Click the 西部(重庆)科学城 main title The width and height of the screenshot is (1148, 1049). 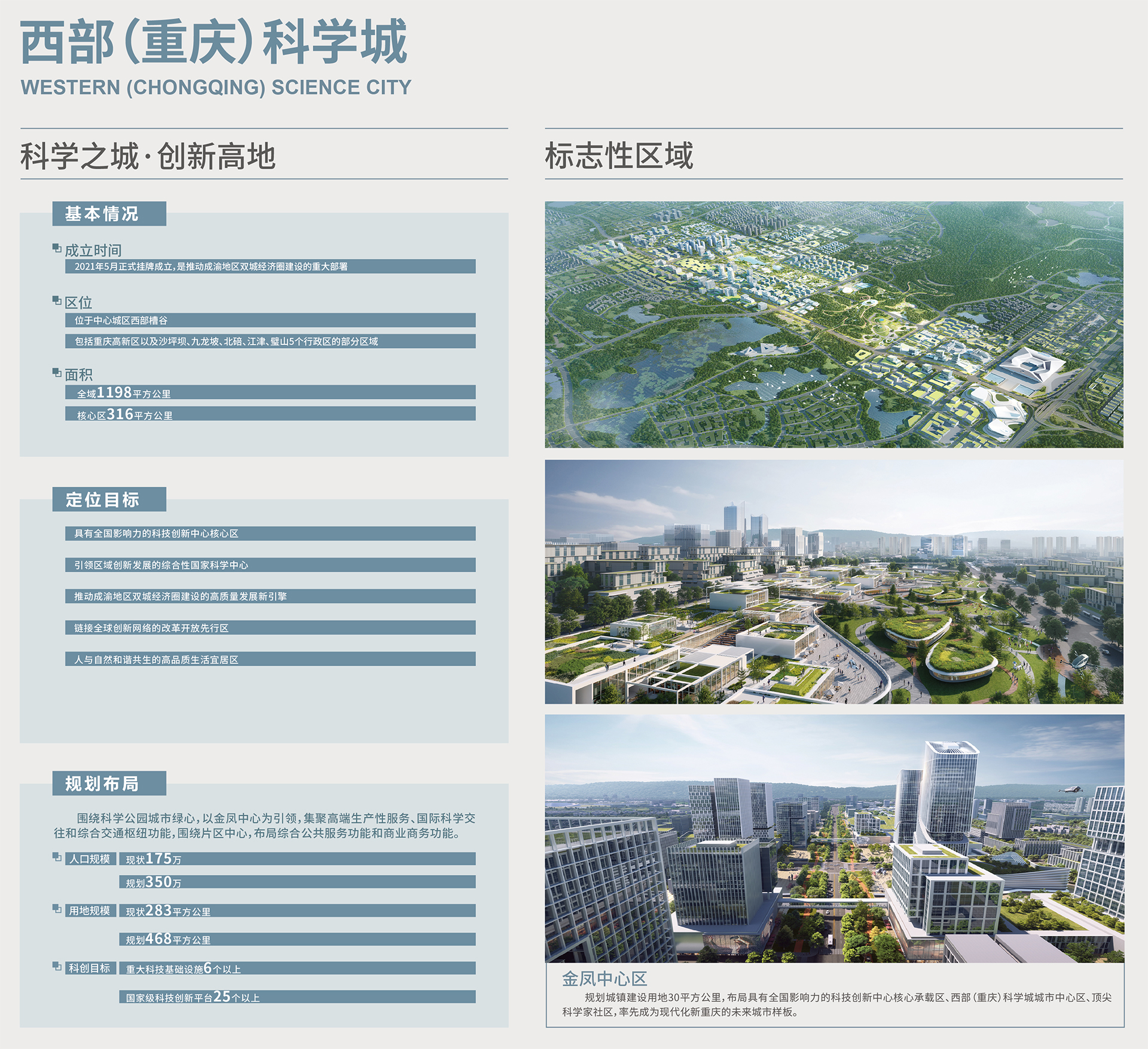[x=214, y=42]
